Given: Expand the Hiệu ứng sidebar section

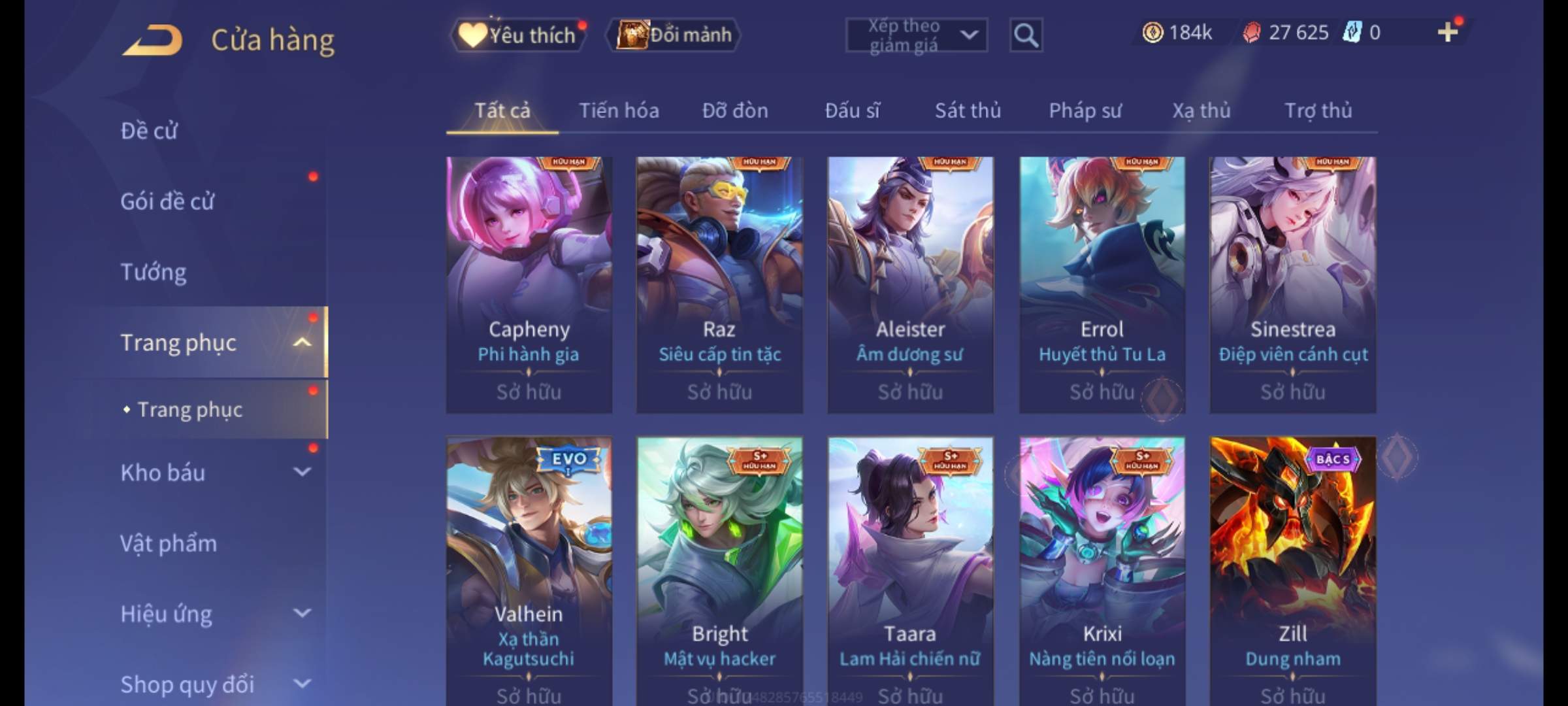Looking at the screenshot, I should point(302,613).
